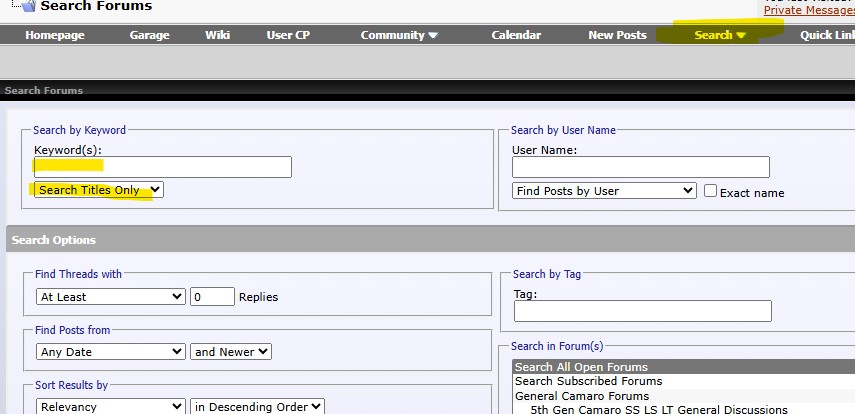This screenshot has height=414, width=855.
Task: Open the Find Posts by User dropdown
Action: coord(604,191)
